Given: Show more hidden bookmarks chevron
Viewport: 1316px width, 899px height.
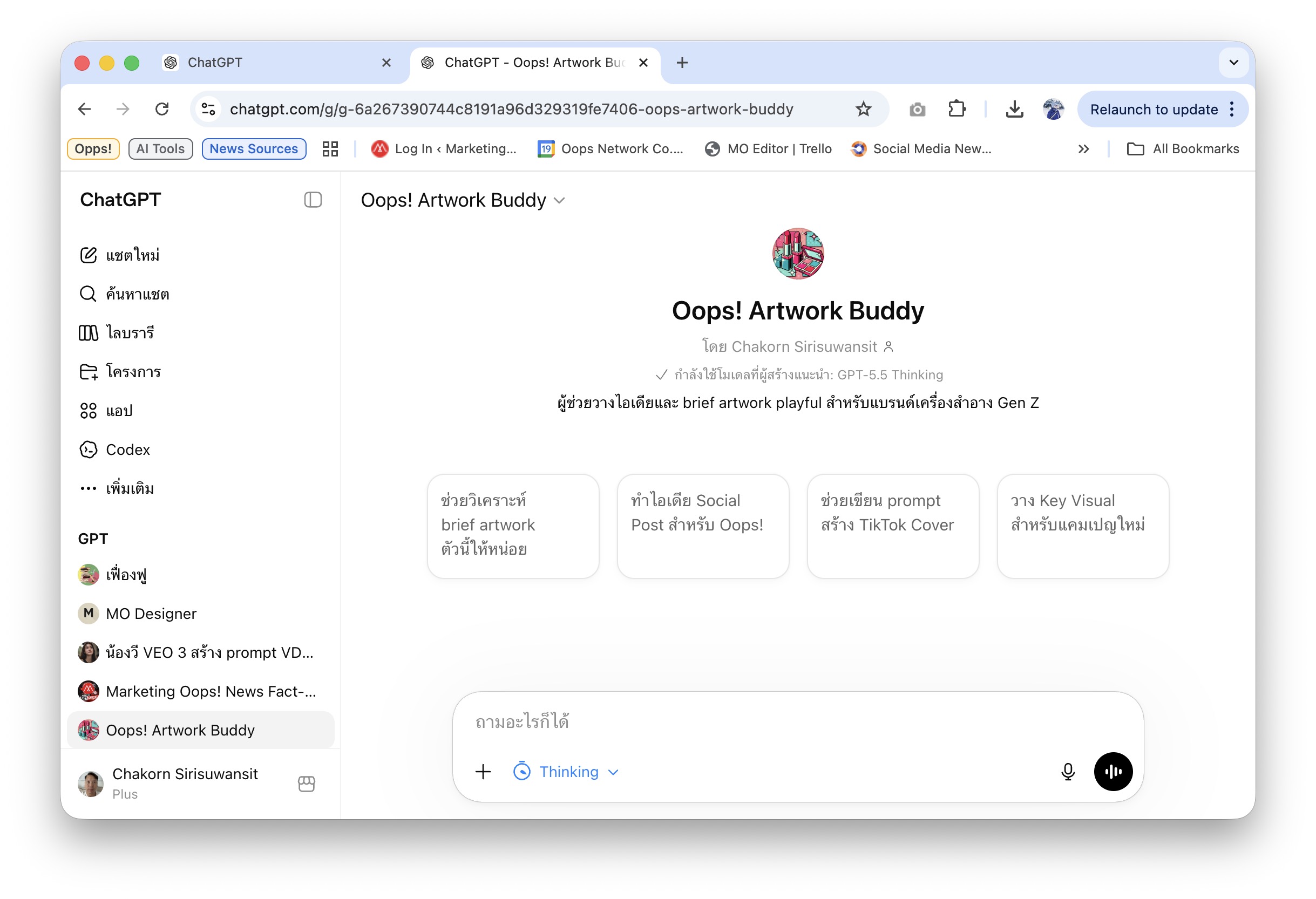Looking at the screenshot, I should (1083, 149).
